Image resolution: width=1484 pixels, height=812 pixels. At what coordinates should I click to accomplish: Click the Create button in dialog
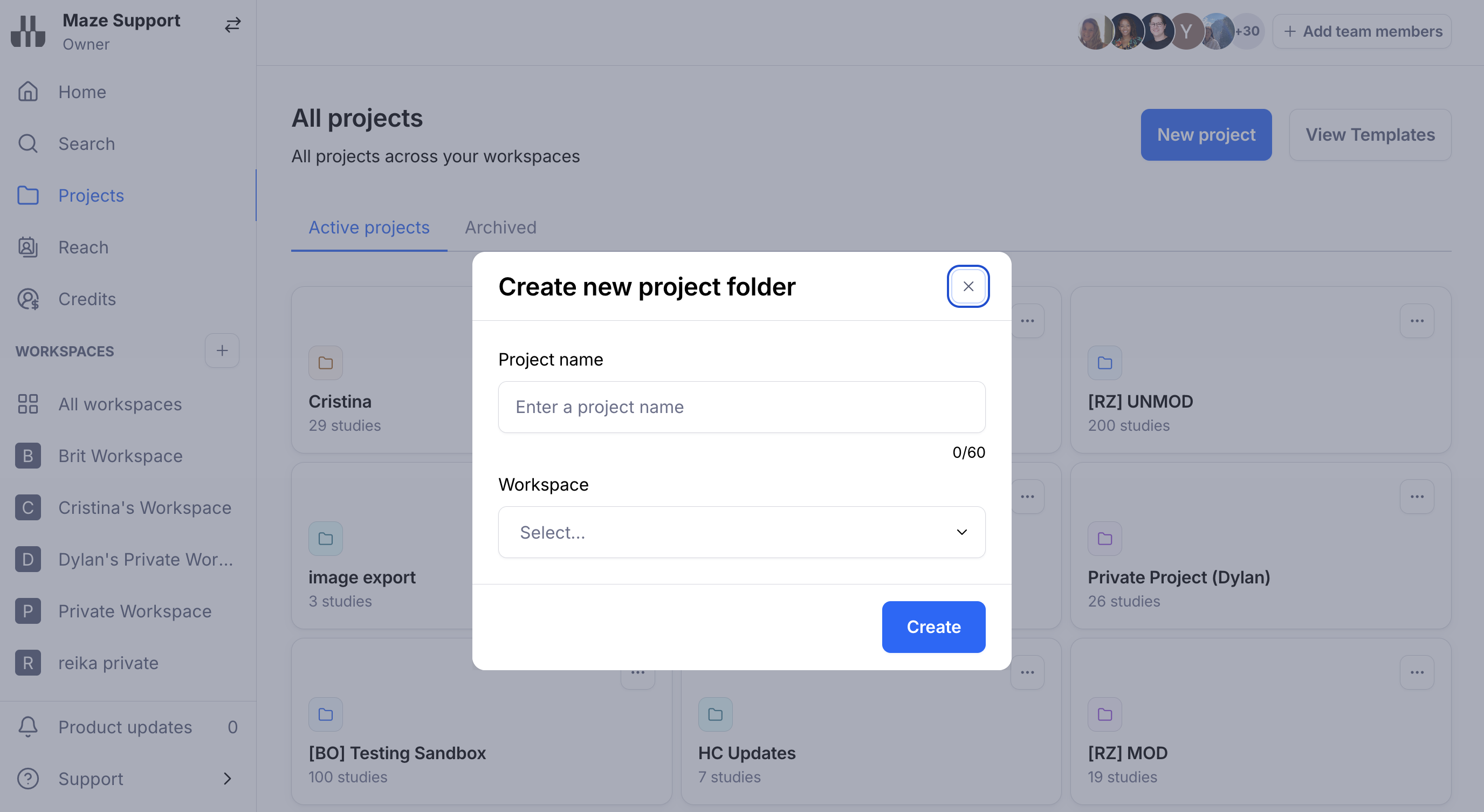(x=933, y=627)
